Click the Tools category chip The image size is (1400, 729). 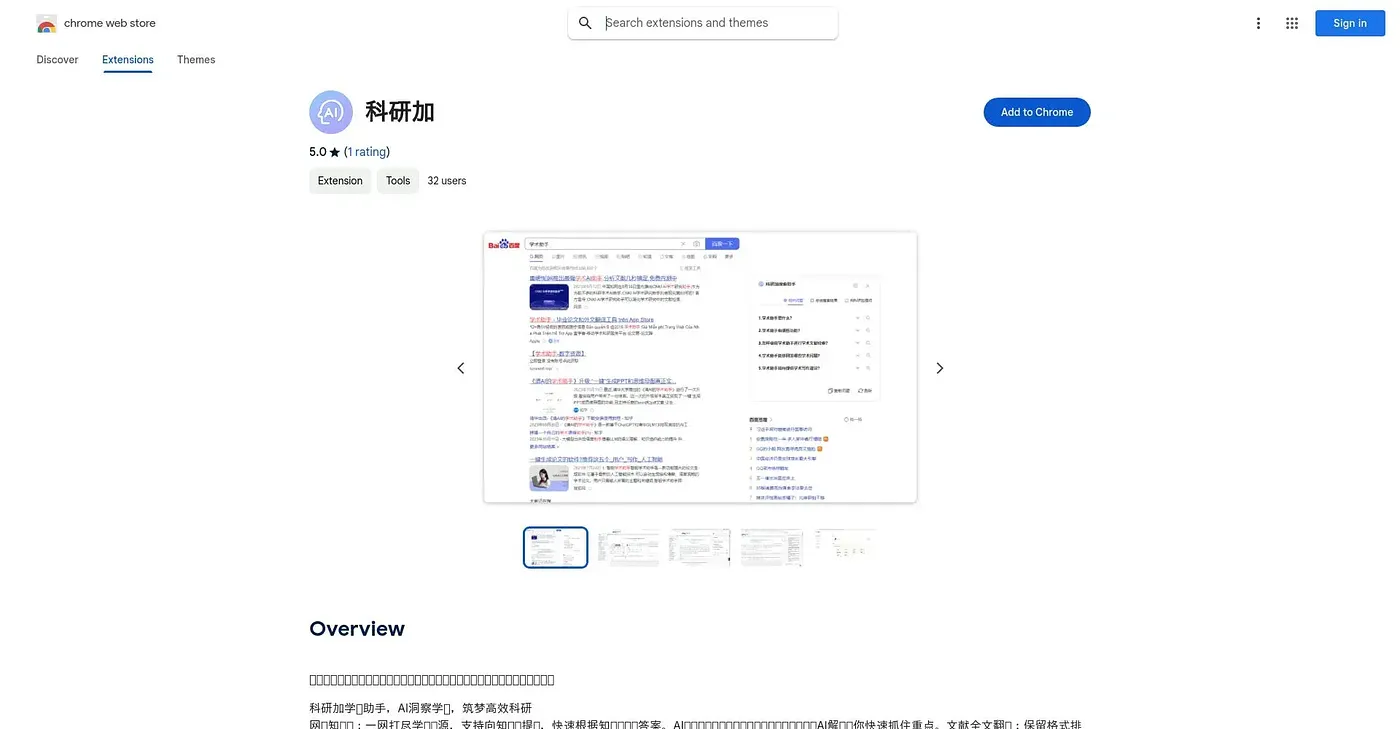[398, 181]
